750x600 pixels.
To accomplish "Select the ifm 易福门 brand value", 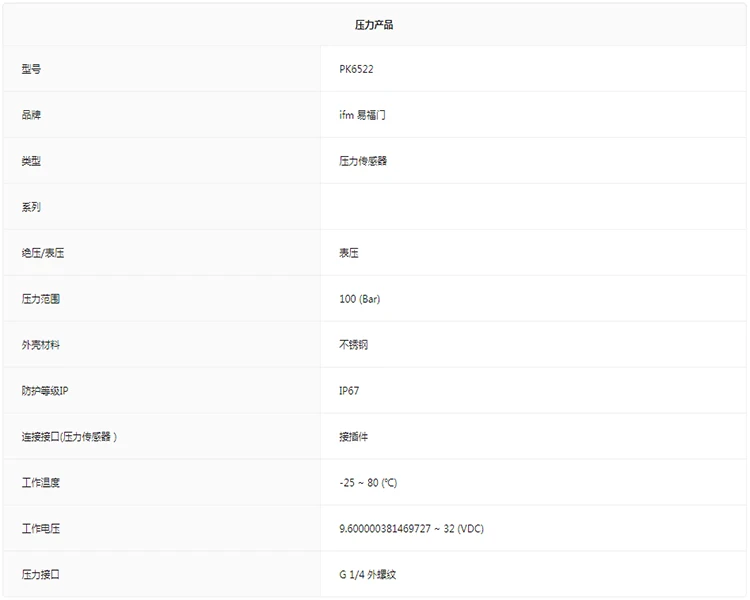I will click(362, 115).
